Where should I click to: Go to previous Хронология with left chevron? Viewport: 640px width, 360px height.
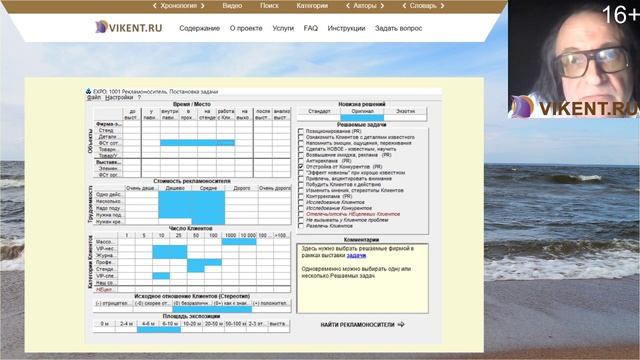(x=154, y=6)
